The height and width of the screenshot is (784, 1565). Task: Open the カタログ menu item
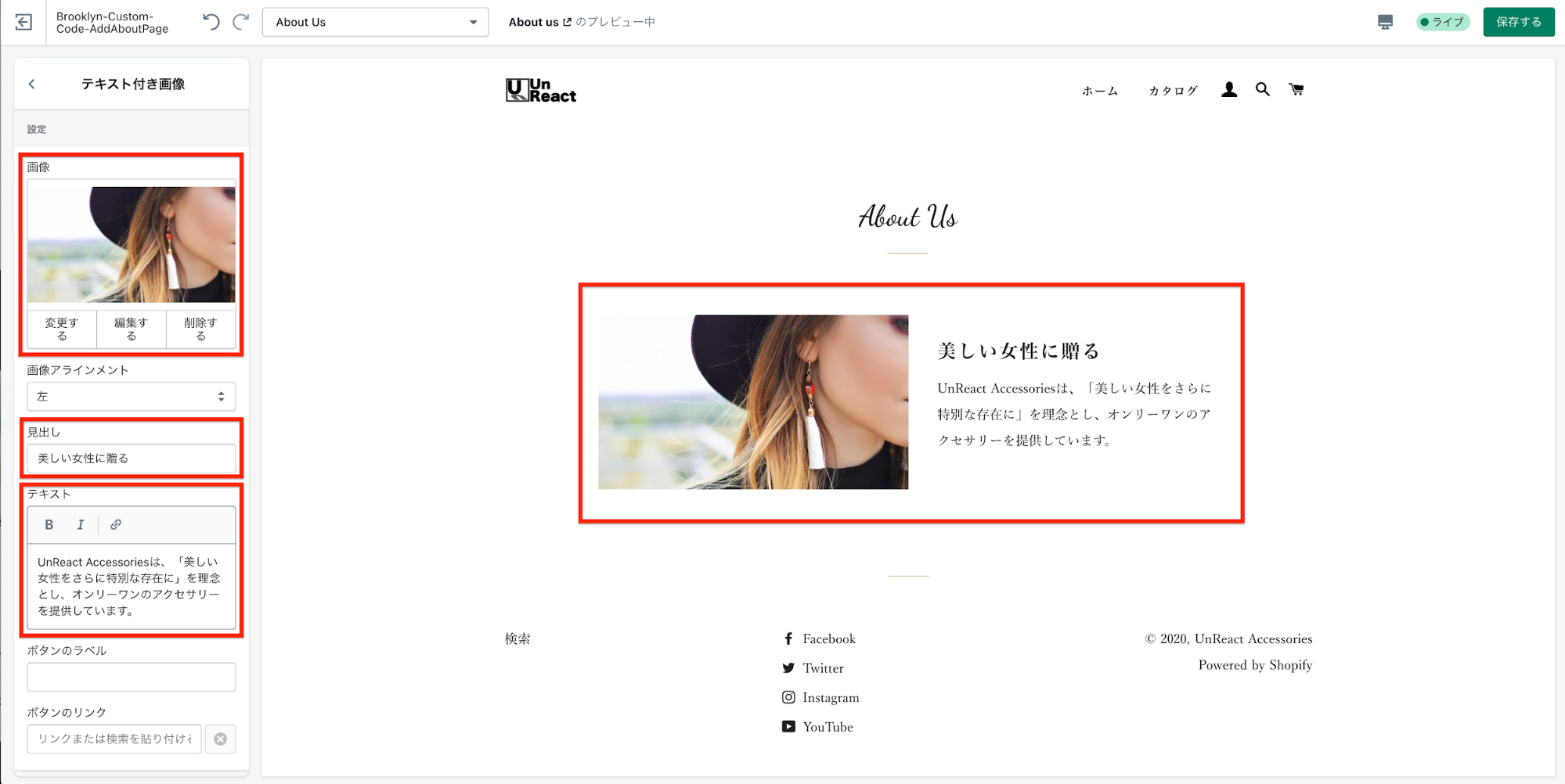[1173, 91]
